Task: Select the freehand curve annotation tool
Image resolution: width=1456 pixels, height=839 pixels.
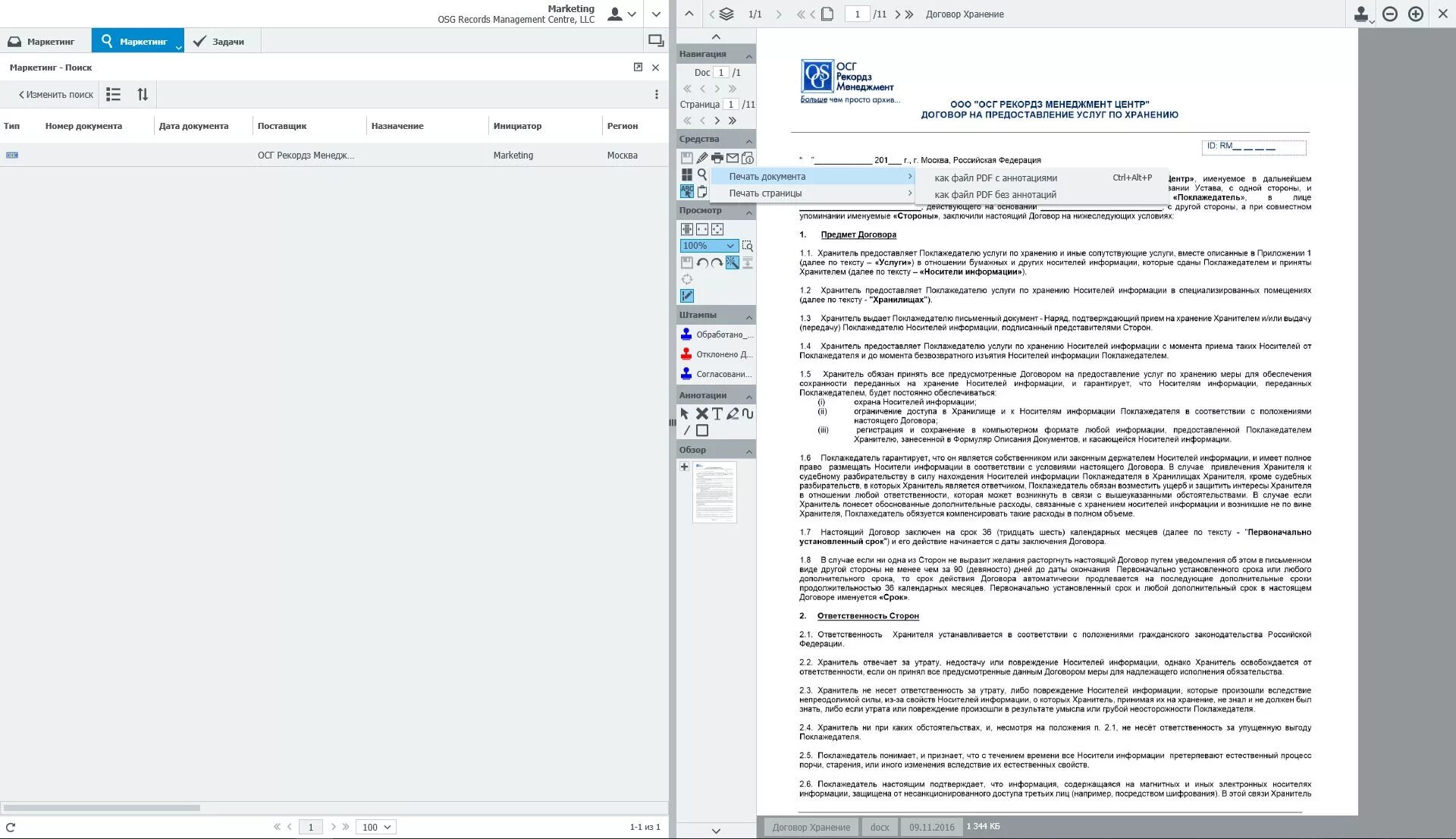Action: (x=748, y=413)
